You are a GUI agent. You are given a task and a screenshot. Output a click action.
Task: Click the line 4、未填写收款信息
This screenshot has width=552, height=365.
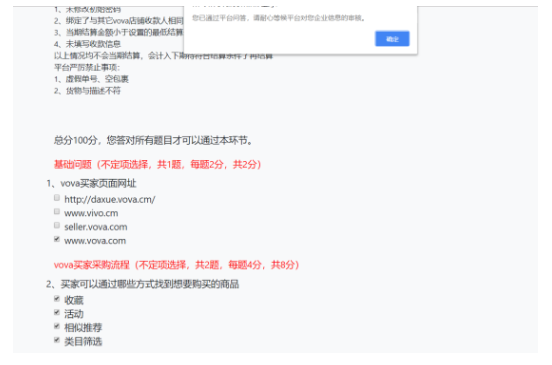[x=87, y=44]
